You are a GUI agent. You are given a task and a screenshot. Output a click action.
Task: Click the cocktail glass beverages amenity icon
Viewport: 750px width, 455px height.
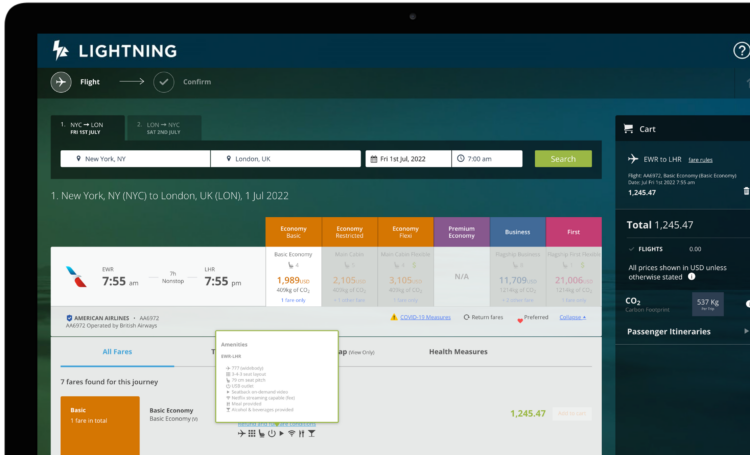click(311, 433)
